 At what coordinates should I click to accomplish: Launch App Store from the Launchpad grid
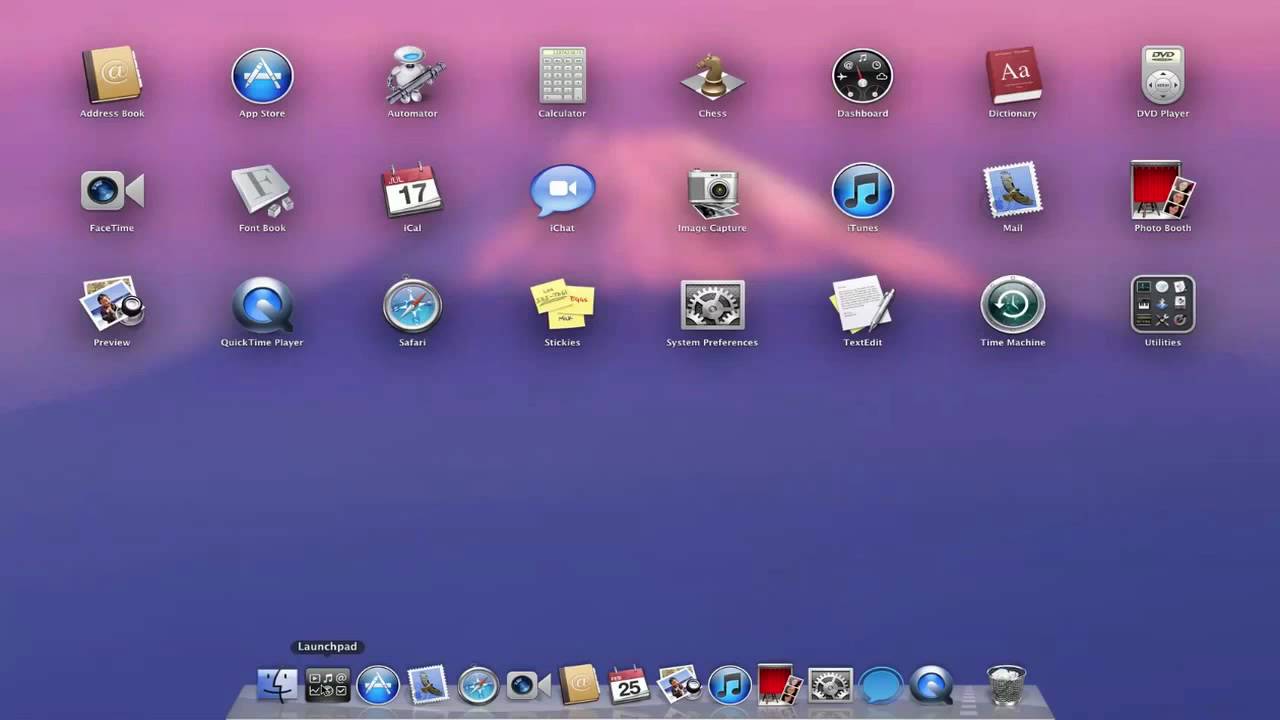coord(262,76)
